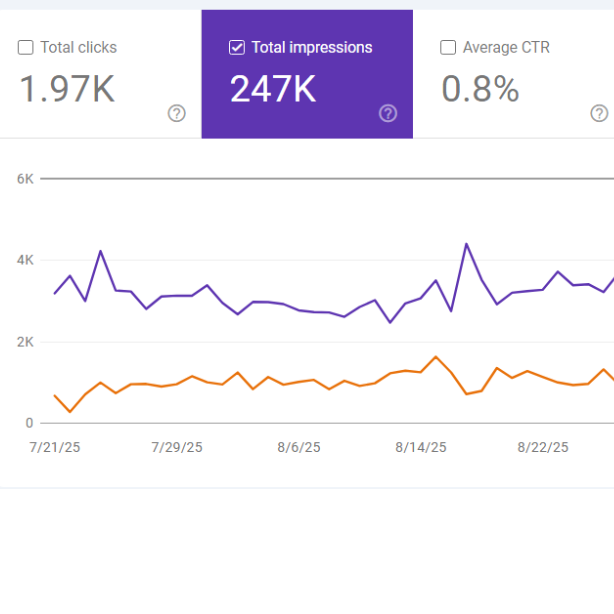Image resolution: width=614 pixels, height=614 pixels.
Task: Click the highest peak of orange line
Action: [435, 357]
